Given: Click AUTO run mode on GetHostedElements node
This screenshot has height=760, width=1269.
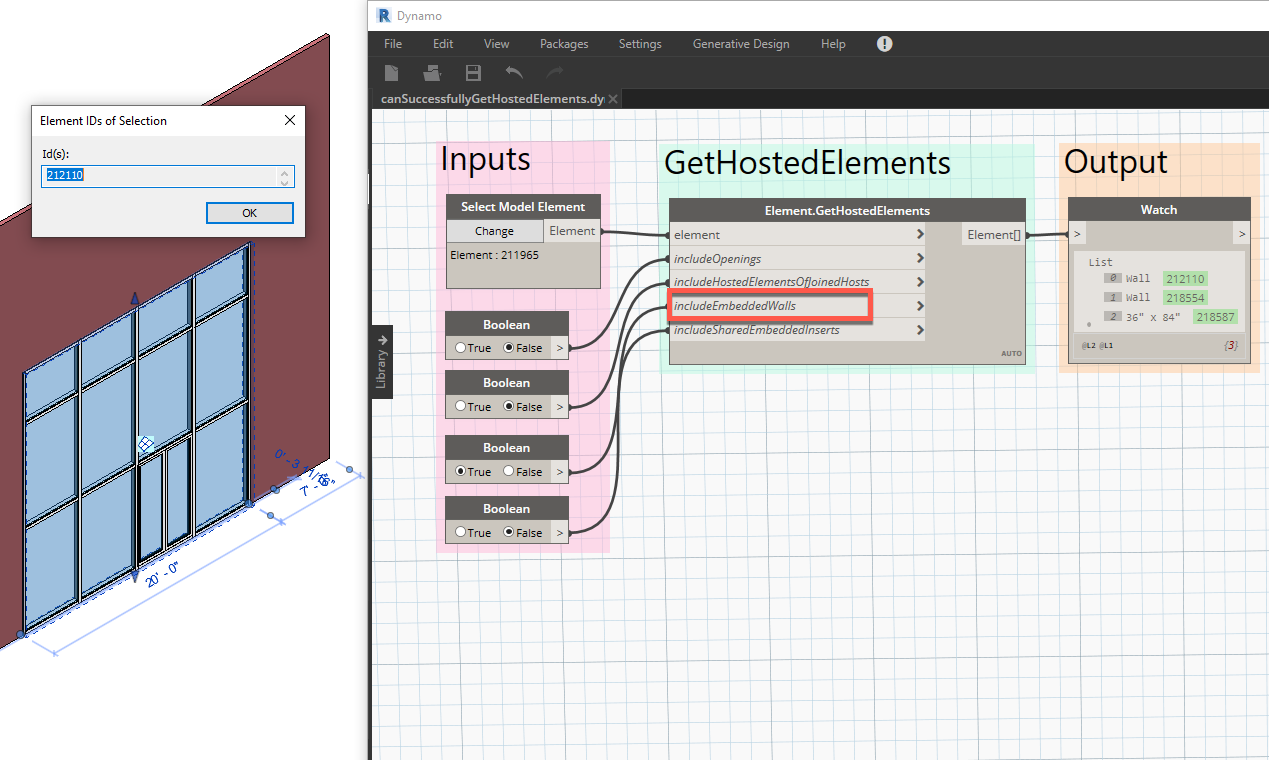Looking at the screenshot, I should click(1011, 353).
